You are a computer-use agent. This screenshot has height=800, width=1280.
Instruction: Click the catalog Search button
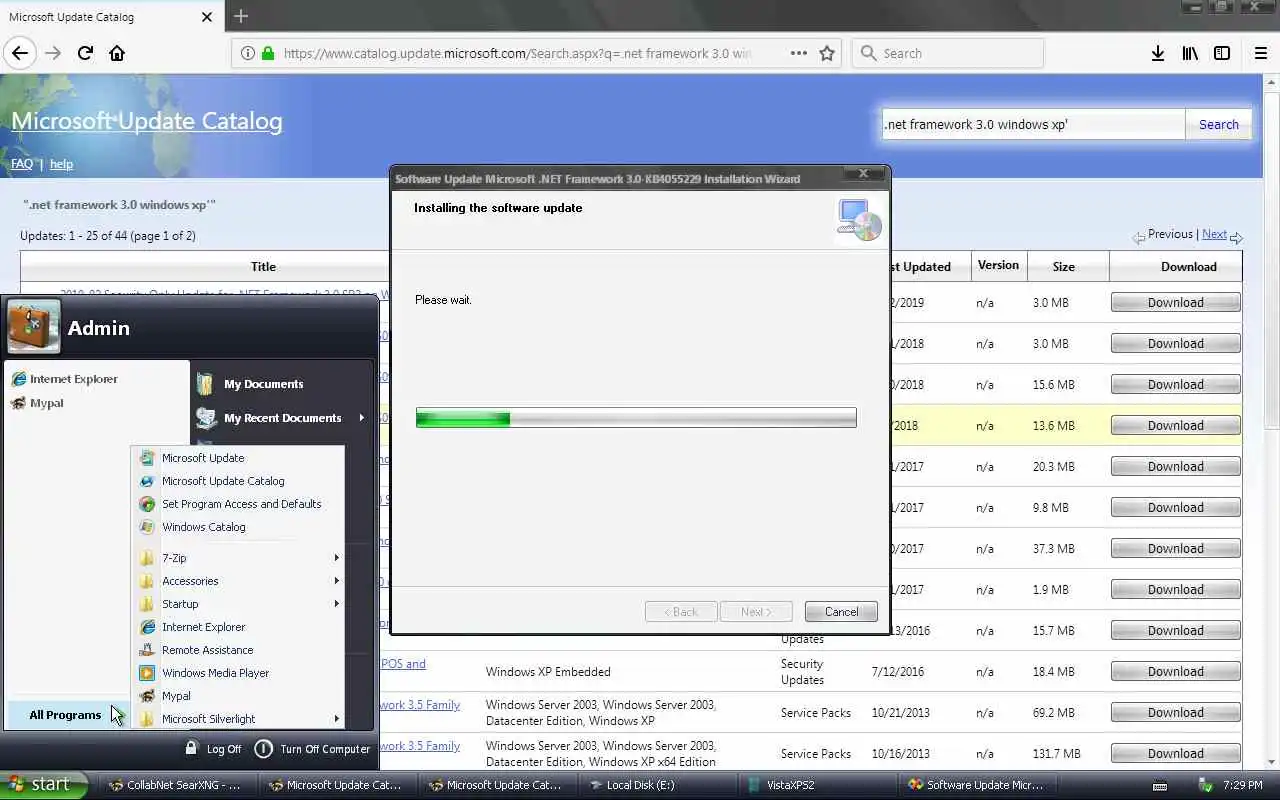(1218, 125)
